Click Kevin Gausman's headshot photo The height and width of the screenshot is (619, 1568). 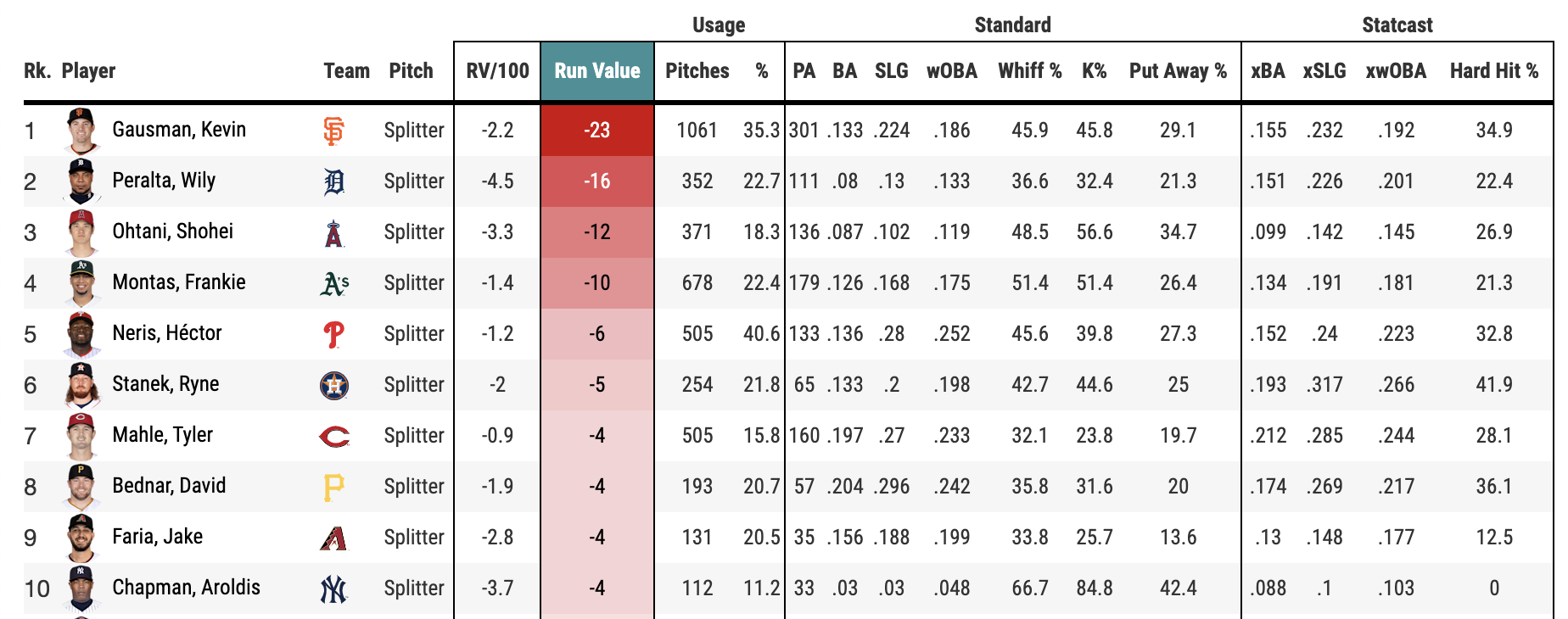(82, 130)
